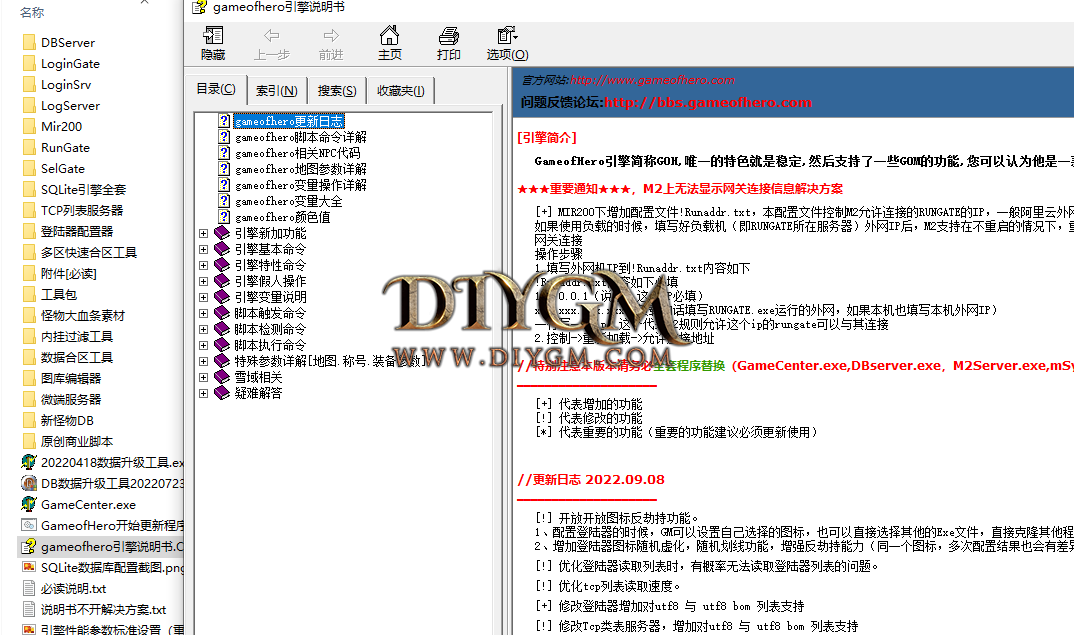Select the LoginSrv folder

pyautogui.click(x=66, y=85)
